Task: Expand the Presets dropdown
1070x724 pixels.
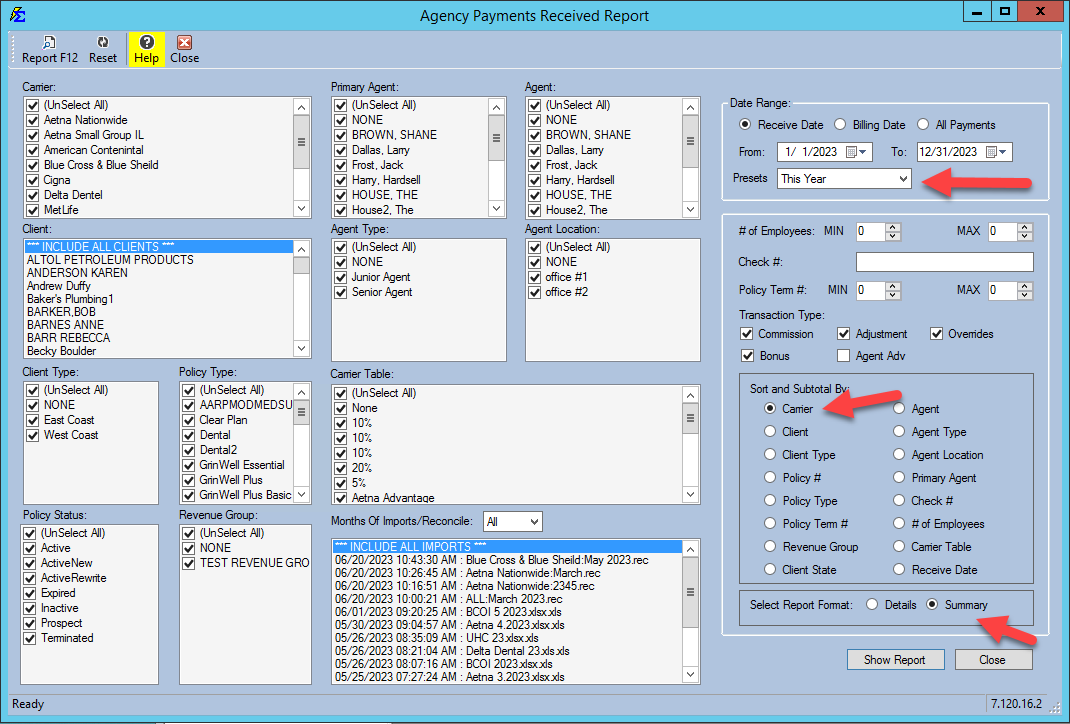Action: pos(904,178)
